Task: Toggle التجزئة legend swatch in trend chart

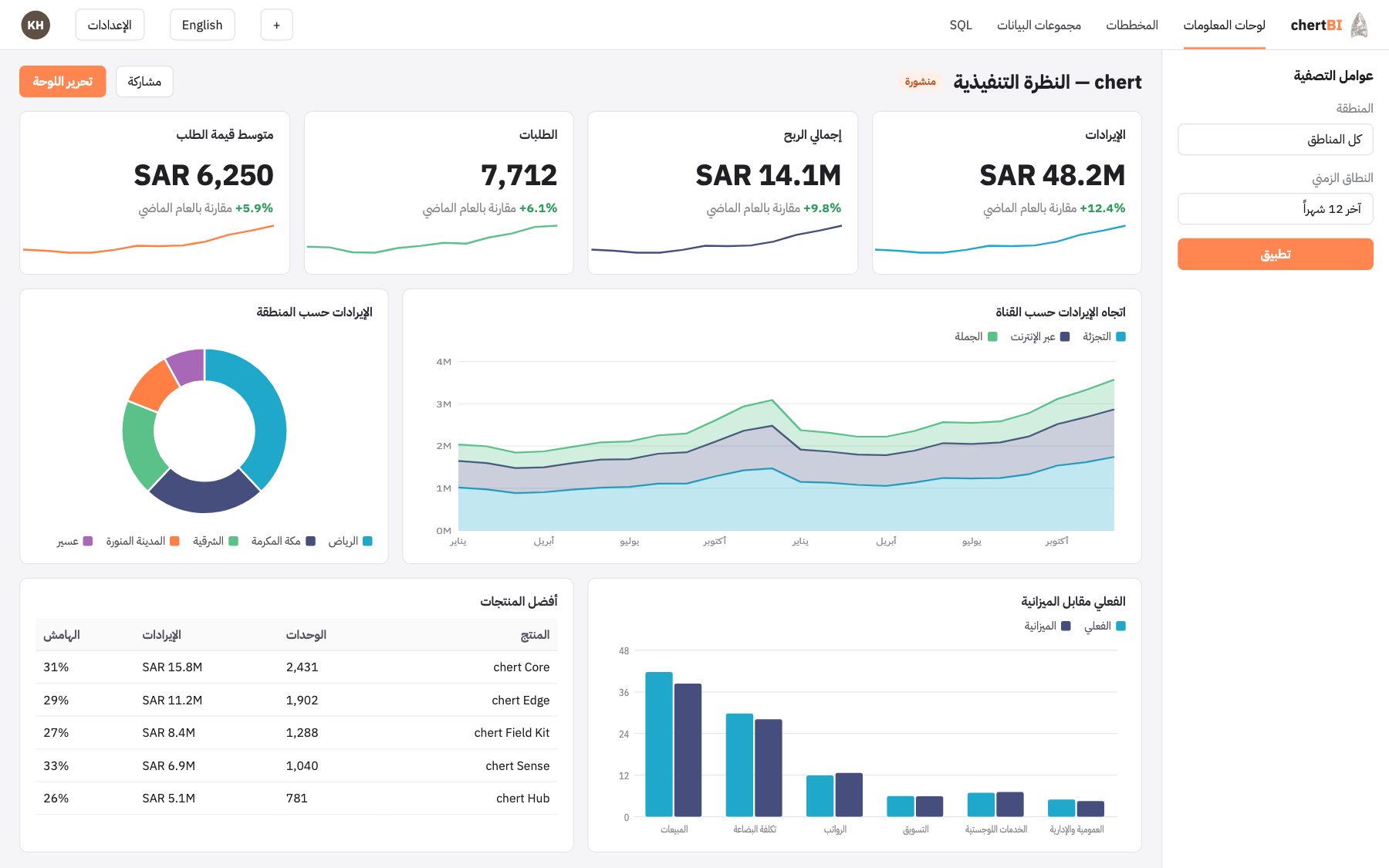Action: (1121, 337)
